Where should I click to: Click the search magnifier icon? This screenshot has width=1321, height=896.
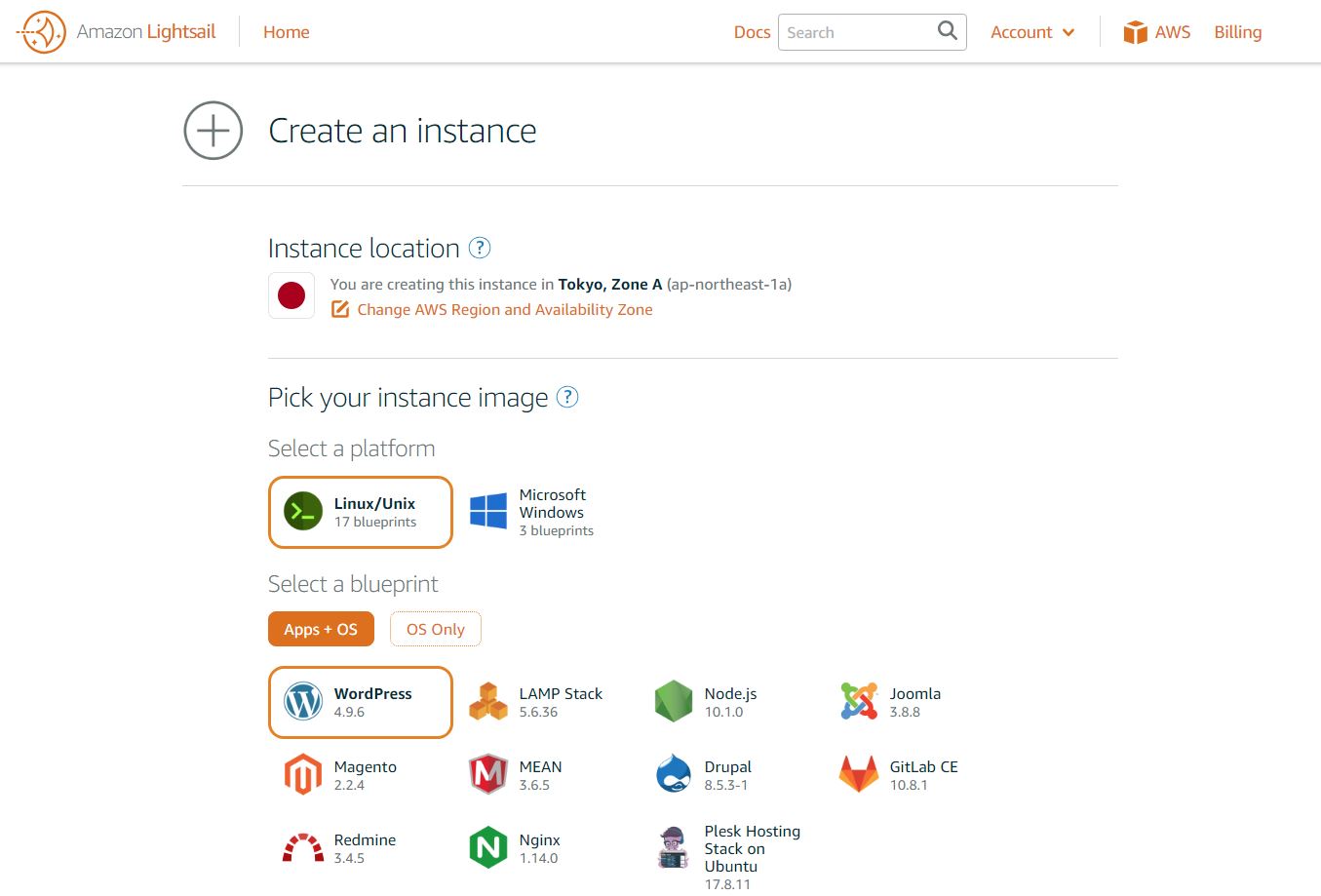pos(947,31)
